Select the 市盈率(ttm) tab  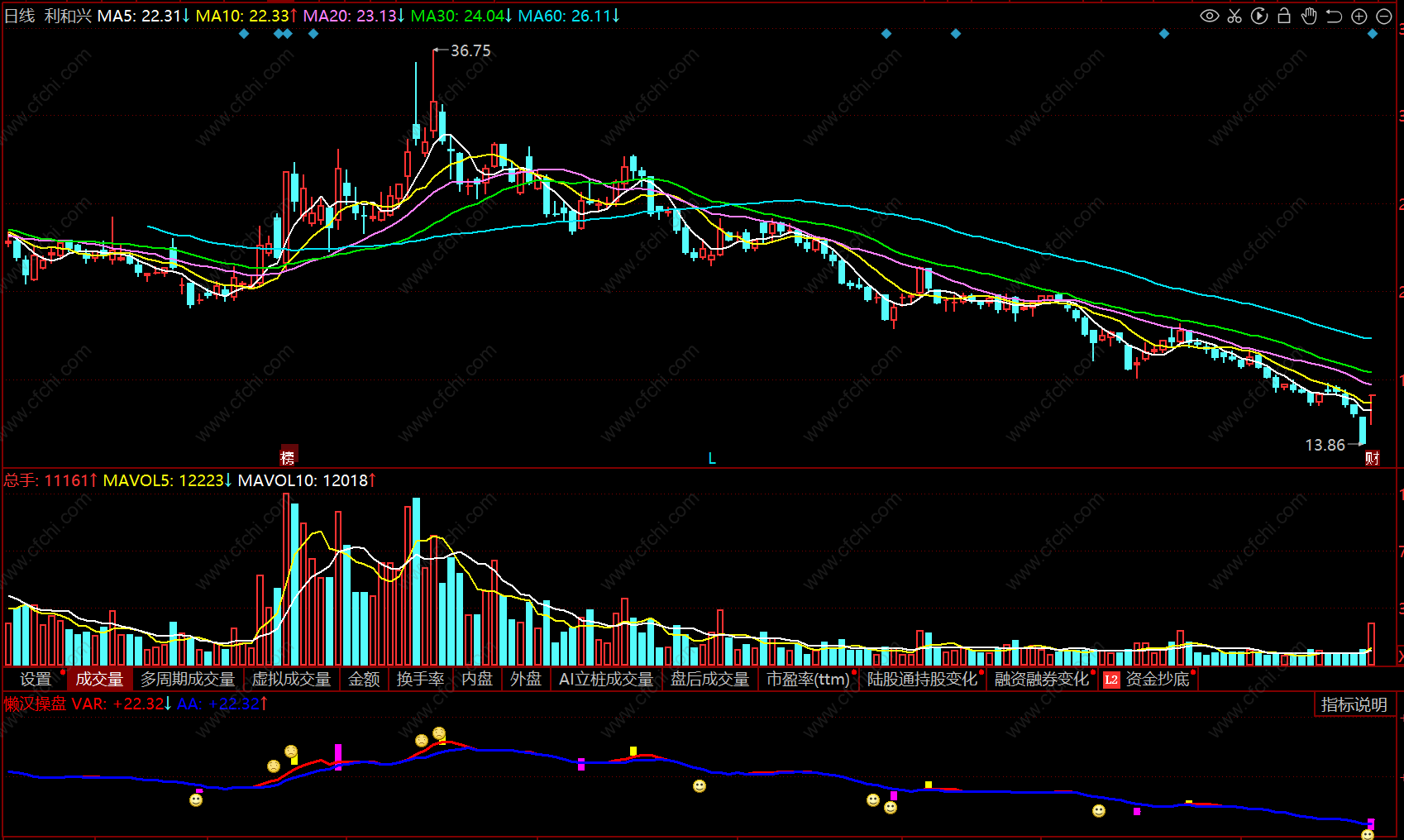808,679
